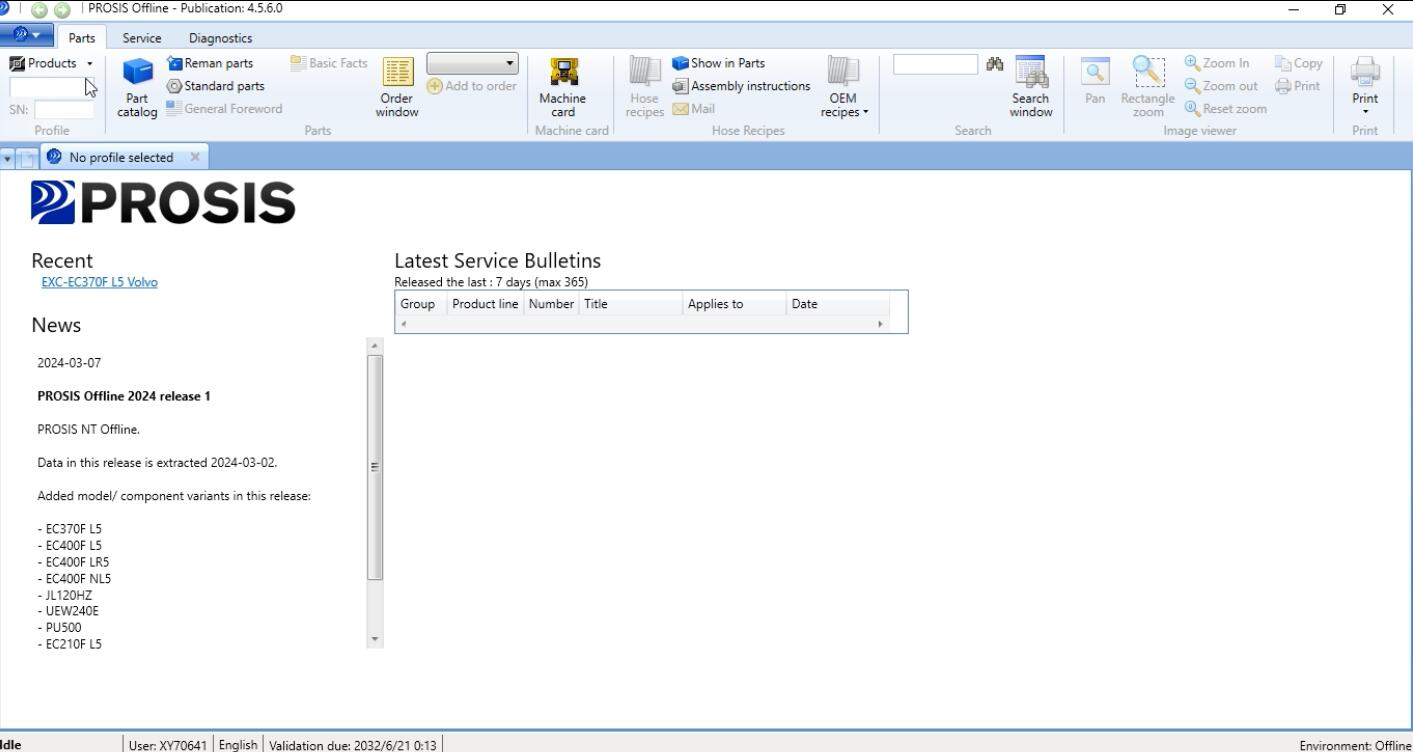Click the Search text field
This screenshot has width=1413, height=752.
coord(935,64)
